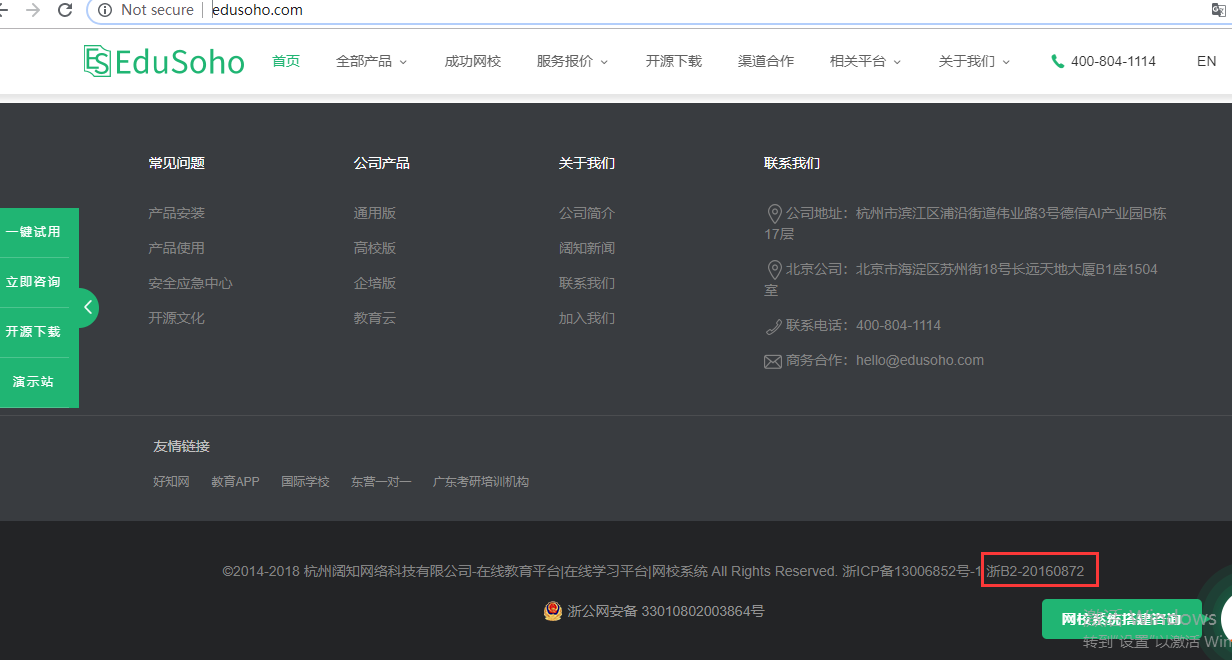The width and height of the screenshot is (1232, 660).
Task: Go to the 首页 nav item
Action: coord(286,61)
